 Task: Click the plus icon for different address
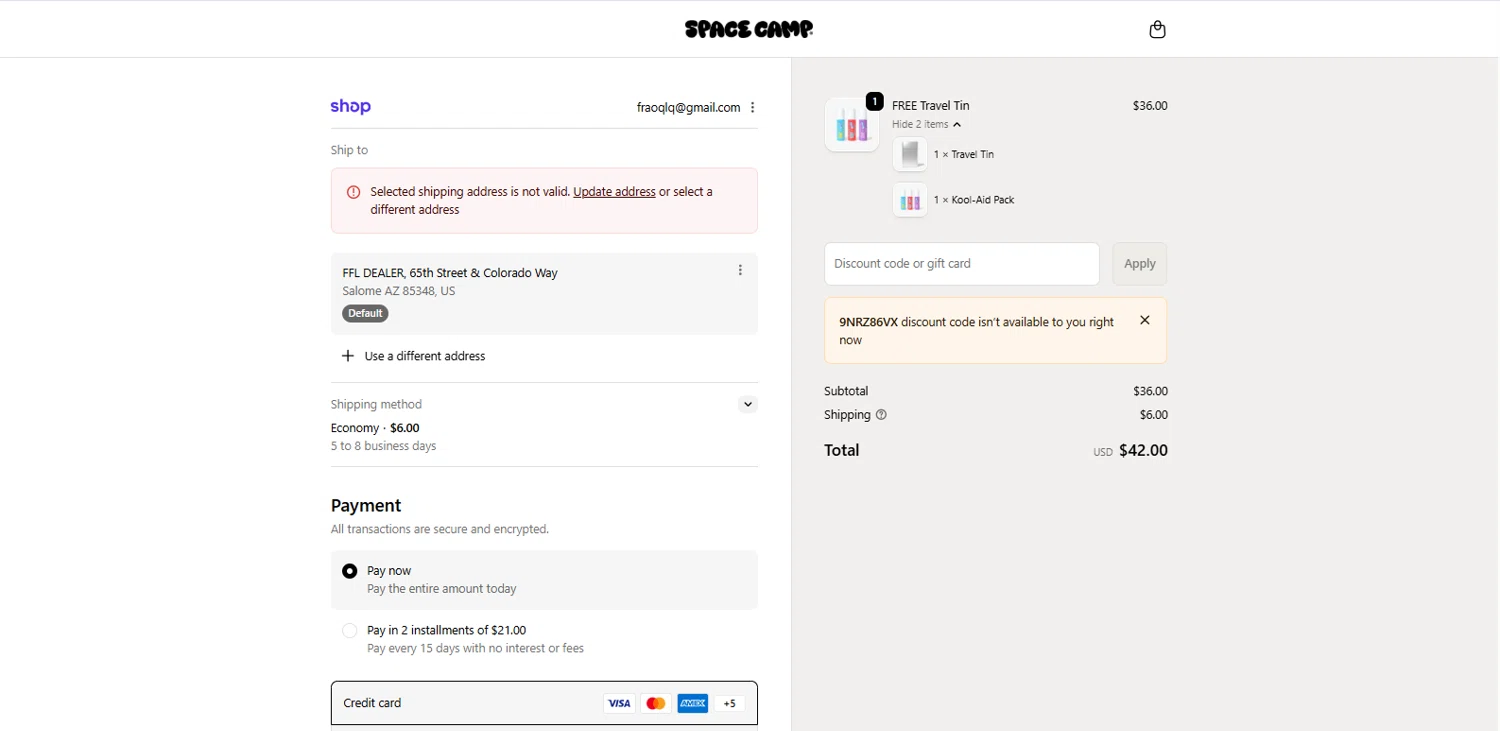click(x=348, y=356)
